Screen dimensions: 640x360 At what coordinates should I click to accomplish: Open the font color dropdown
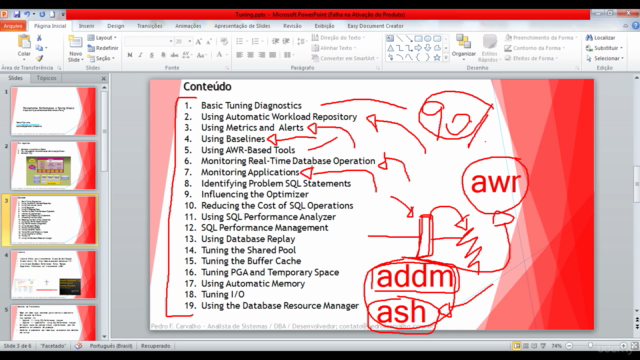227,55
